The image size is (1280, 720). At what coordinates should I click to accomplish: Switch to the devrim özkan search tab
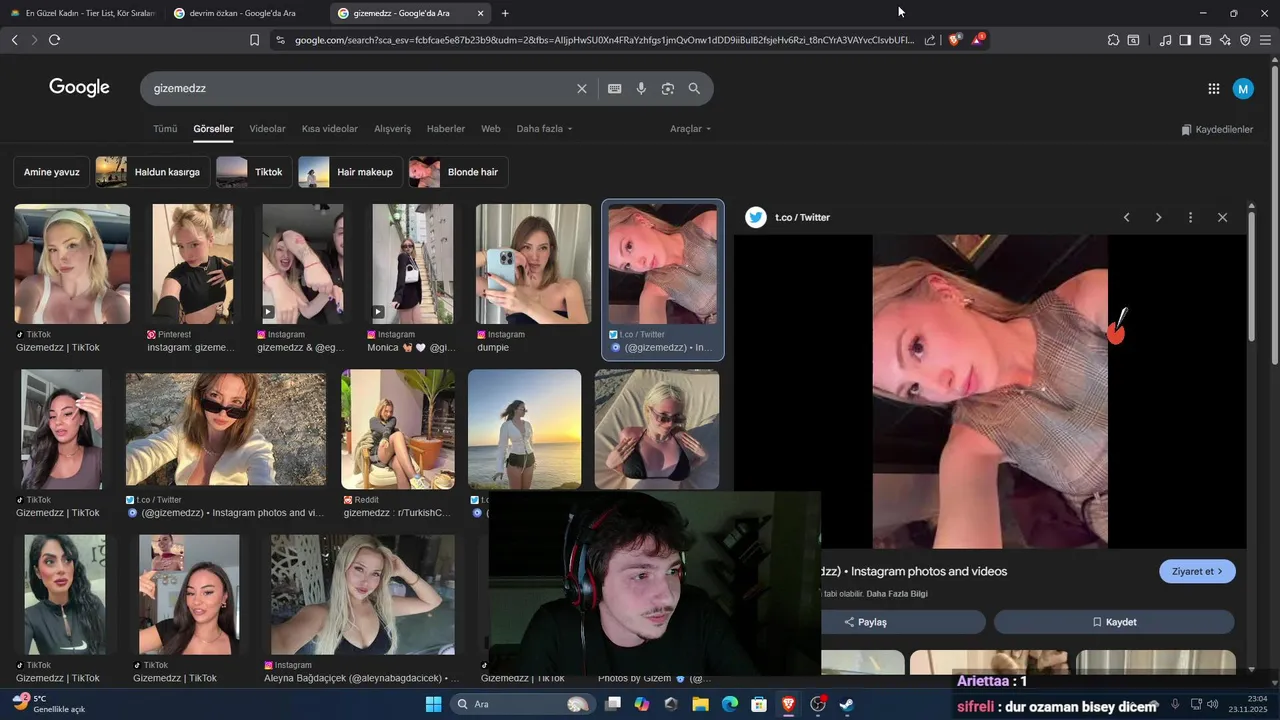coord(242,13)
